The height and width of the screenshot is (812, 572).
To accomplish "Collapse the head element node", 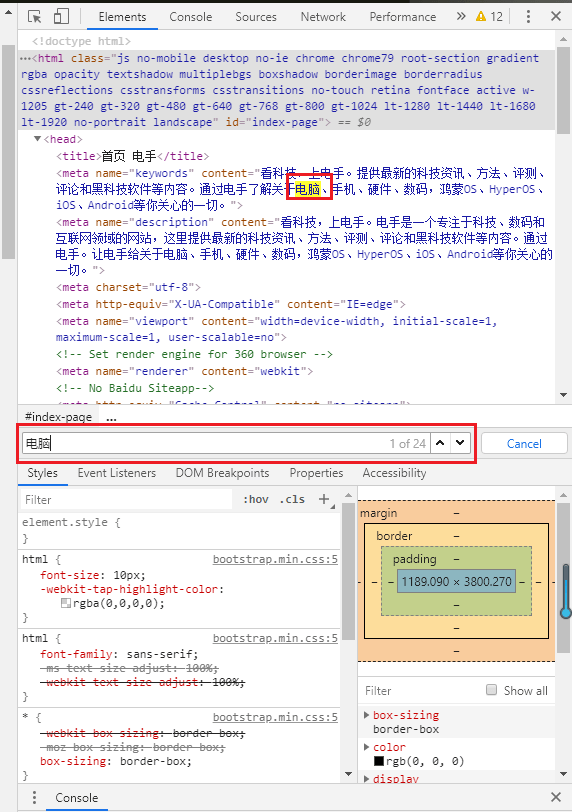I will click(37, 139).
